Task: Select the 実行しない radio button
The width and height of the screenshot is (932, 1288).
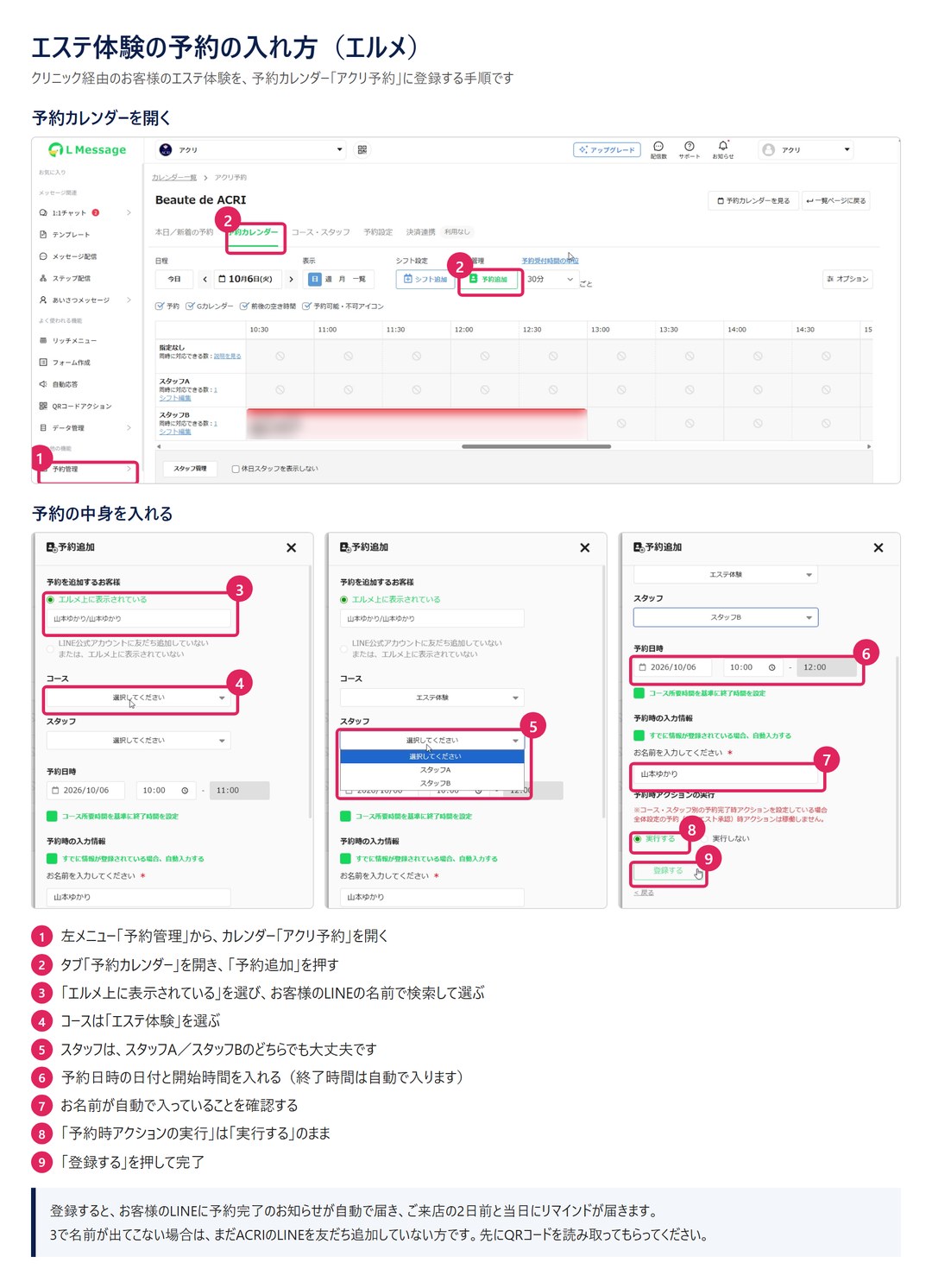Action: tap(706, 838)
